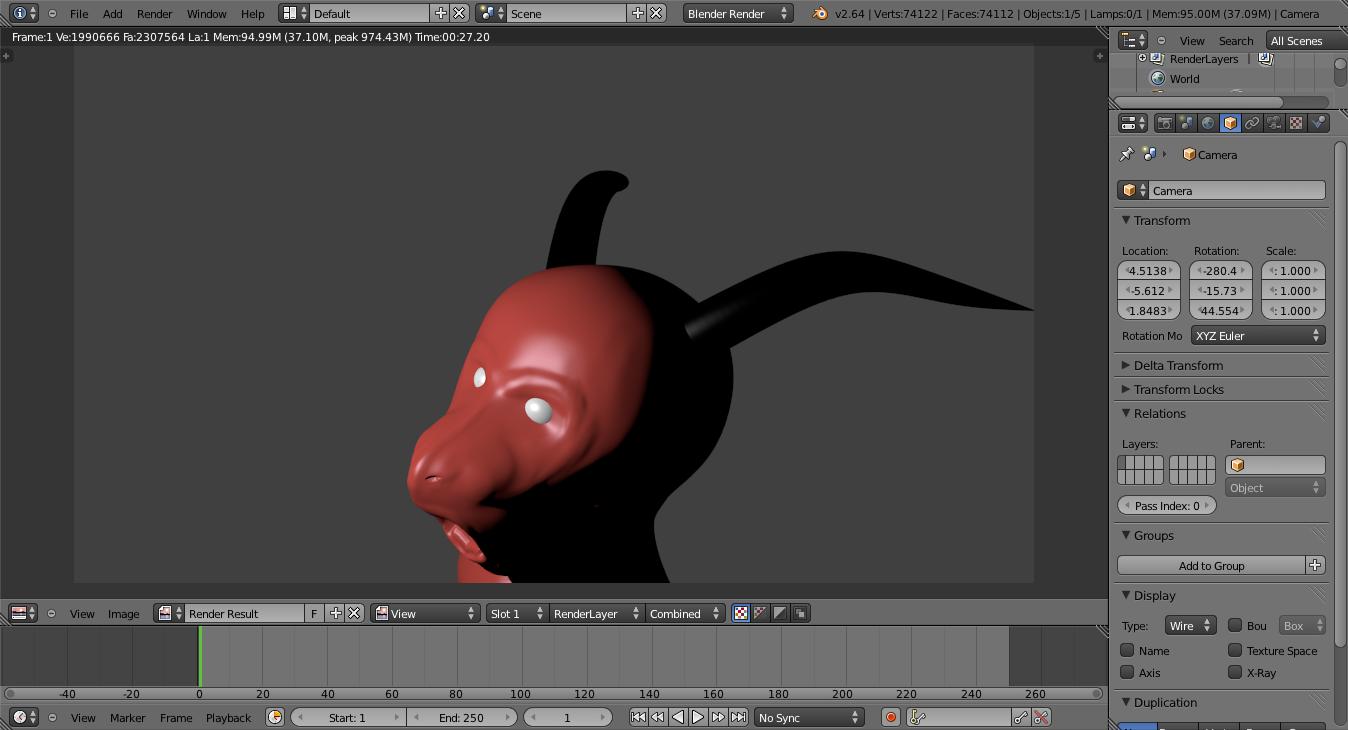Viewport: 1348px width, 730px height.
Task: Delete the current scene
Action: tap(656, 13)
